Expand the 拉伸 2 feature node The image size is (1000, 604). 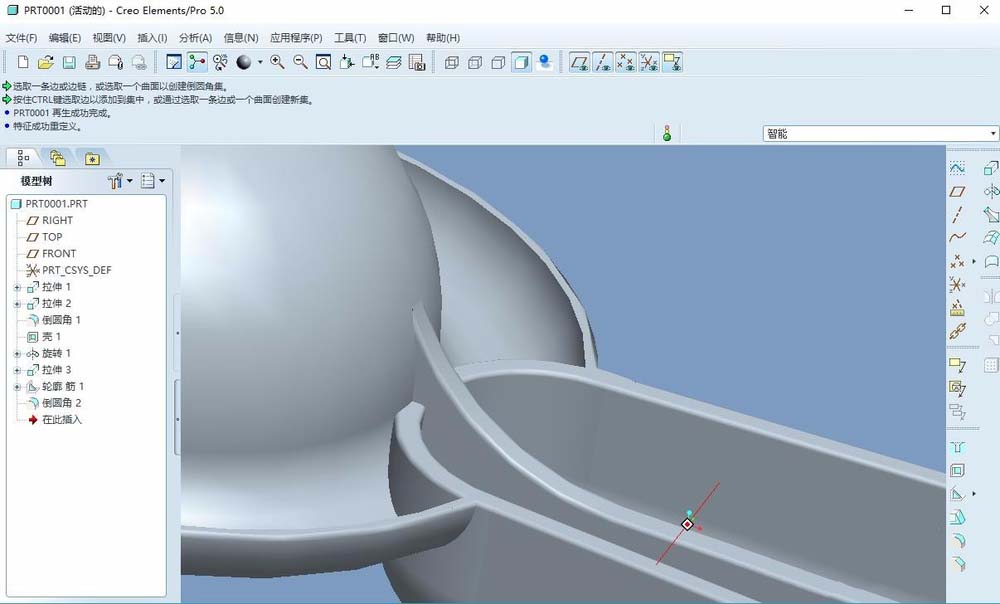[x=17, y=304]
